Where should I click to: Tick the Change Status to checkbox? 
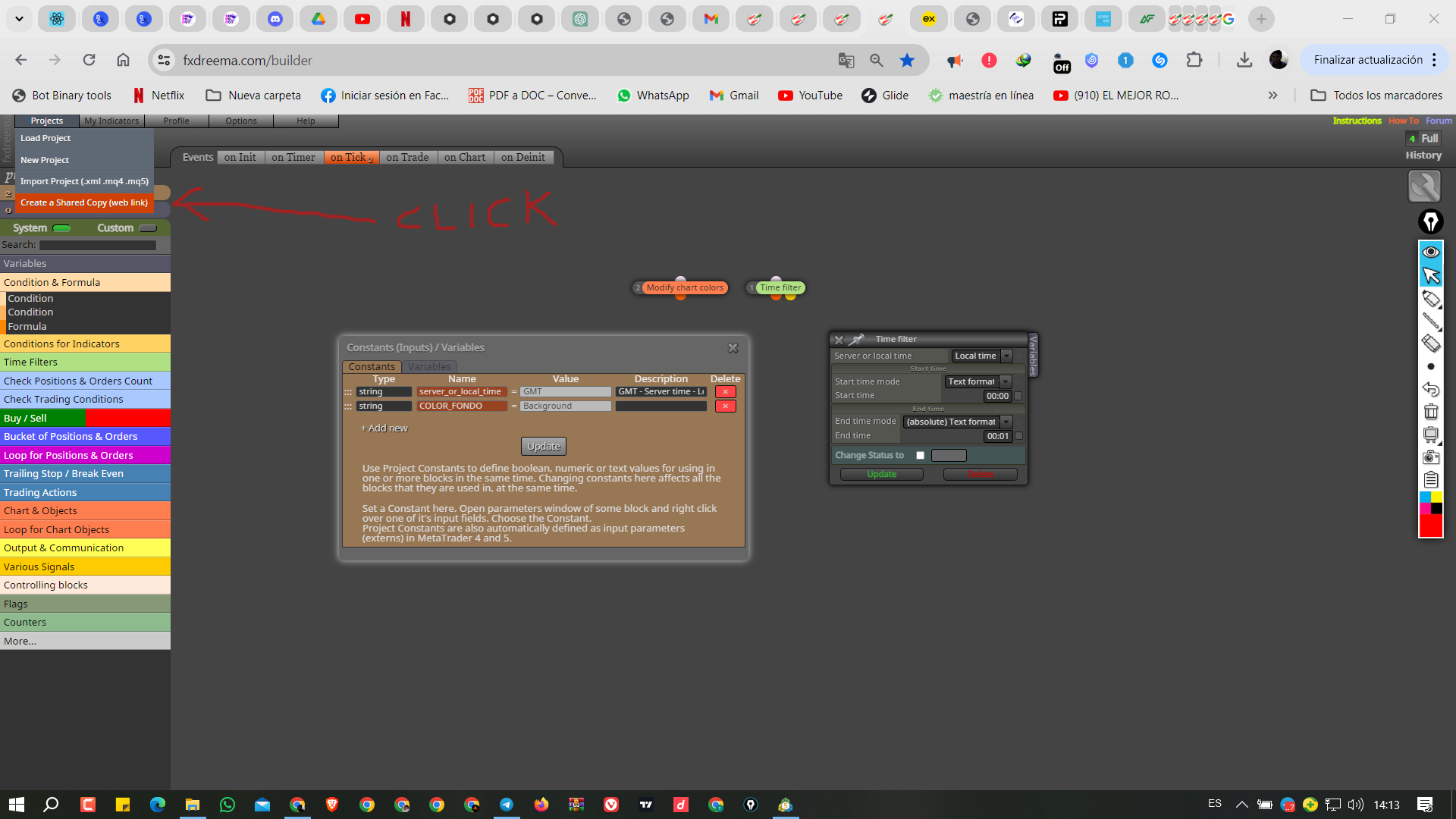click(x=920, y=455)
